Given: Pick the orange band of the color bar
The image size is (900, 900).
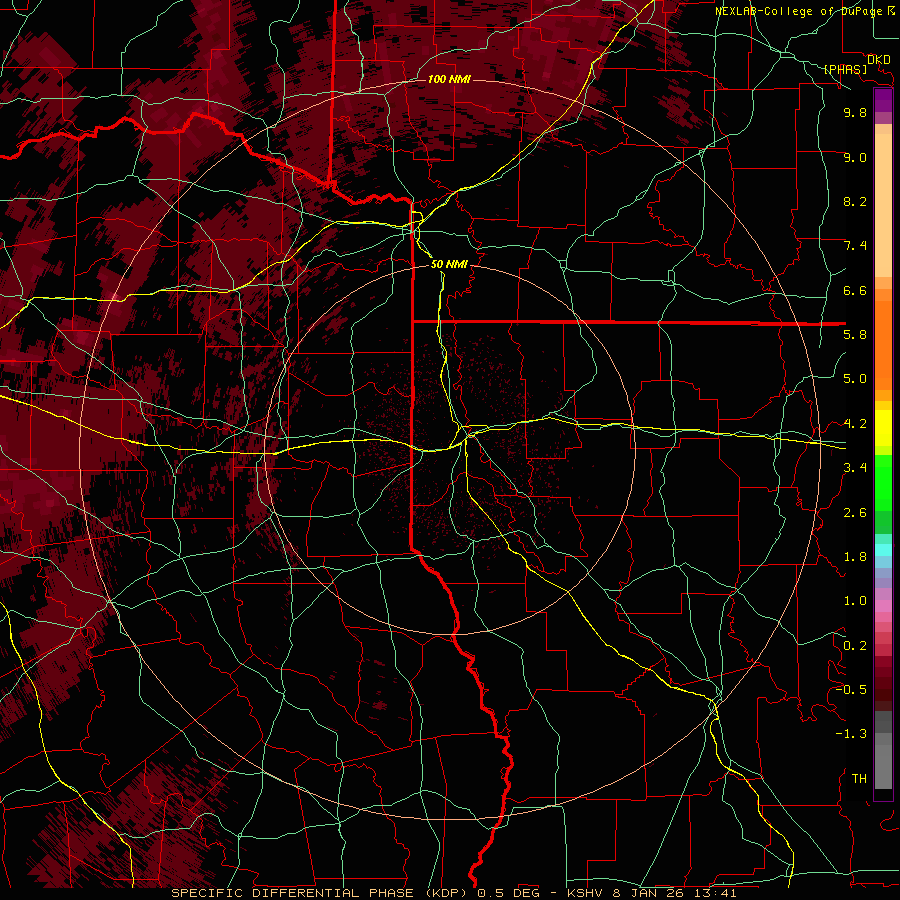Looking at the screenshot, I should point(883,344).
